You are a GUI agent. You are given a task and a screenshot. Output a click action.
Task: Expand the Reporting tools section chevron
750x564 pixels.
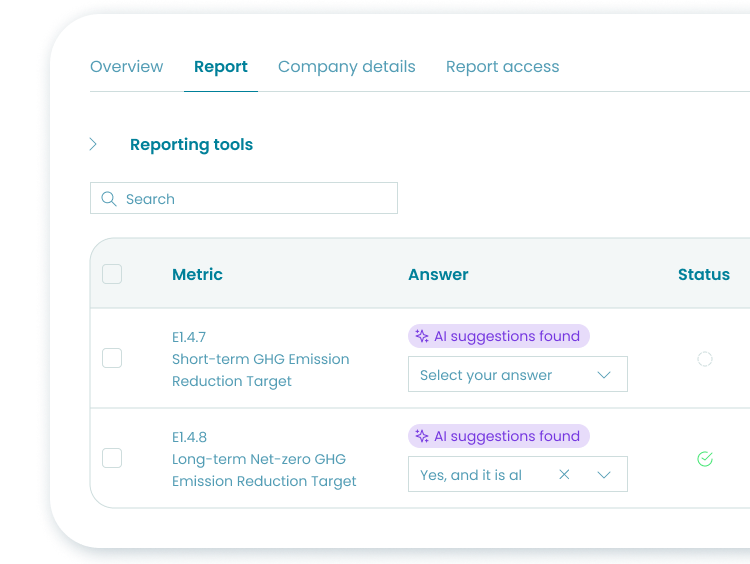click(x=93, y=144)
